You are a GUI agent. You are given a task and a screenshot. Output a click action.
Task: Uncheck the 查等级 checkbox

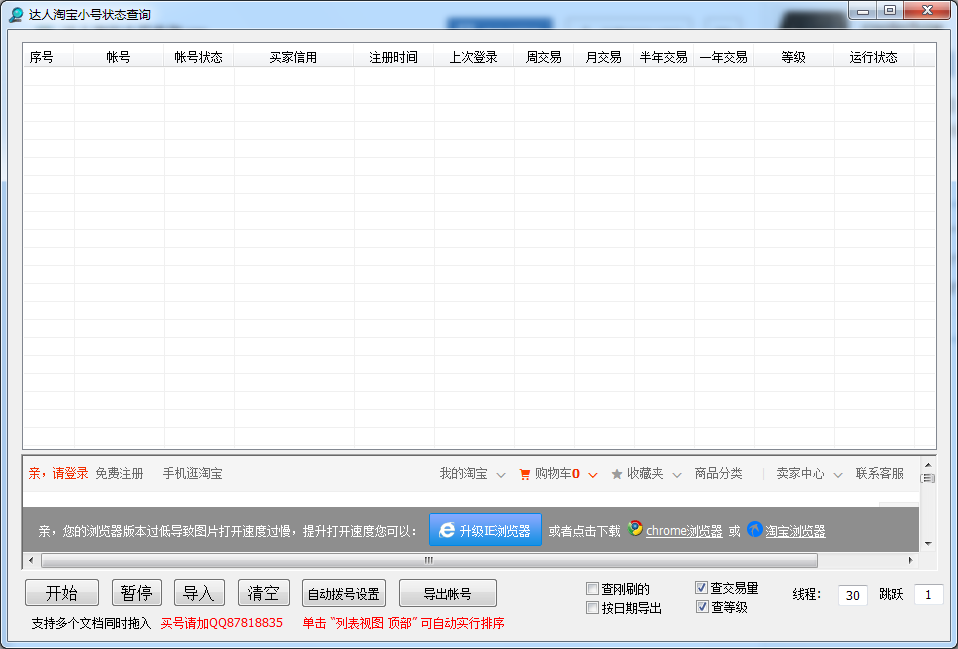[x=702, y=606]
